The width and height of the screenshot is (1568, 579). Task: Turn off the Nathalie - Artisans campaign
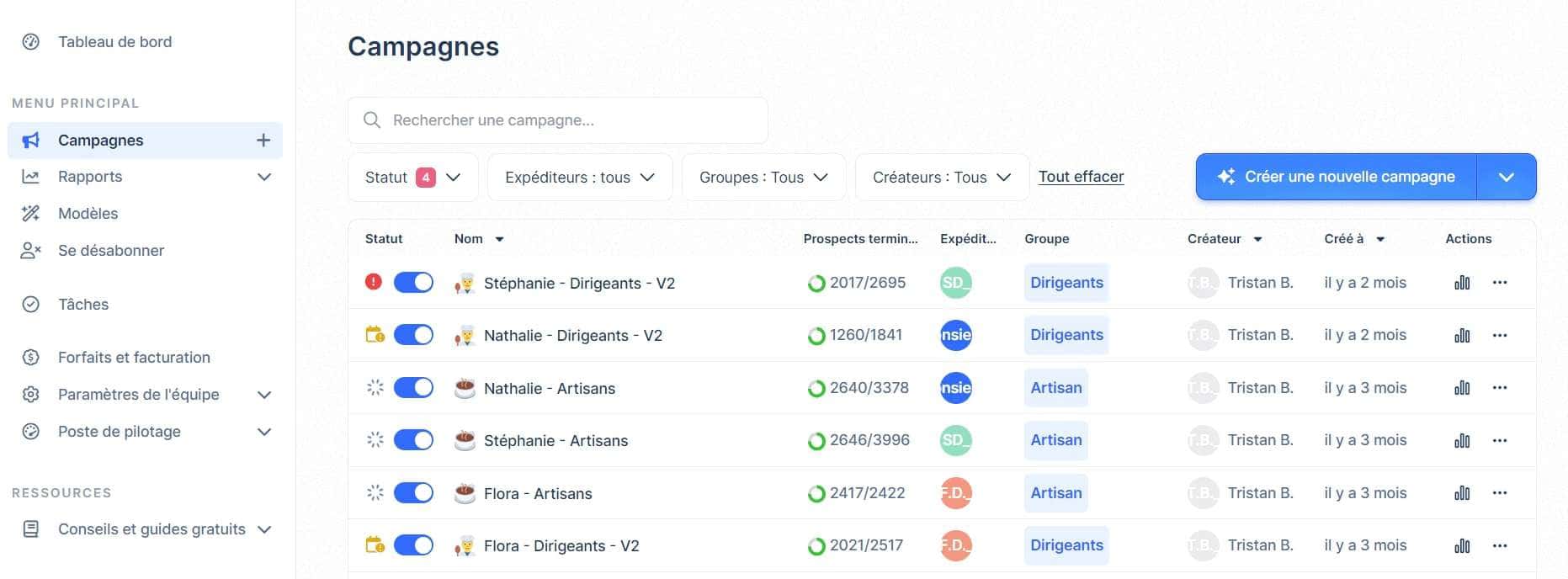413,388
